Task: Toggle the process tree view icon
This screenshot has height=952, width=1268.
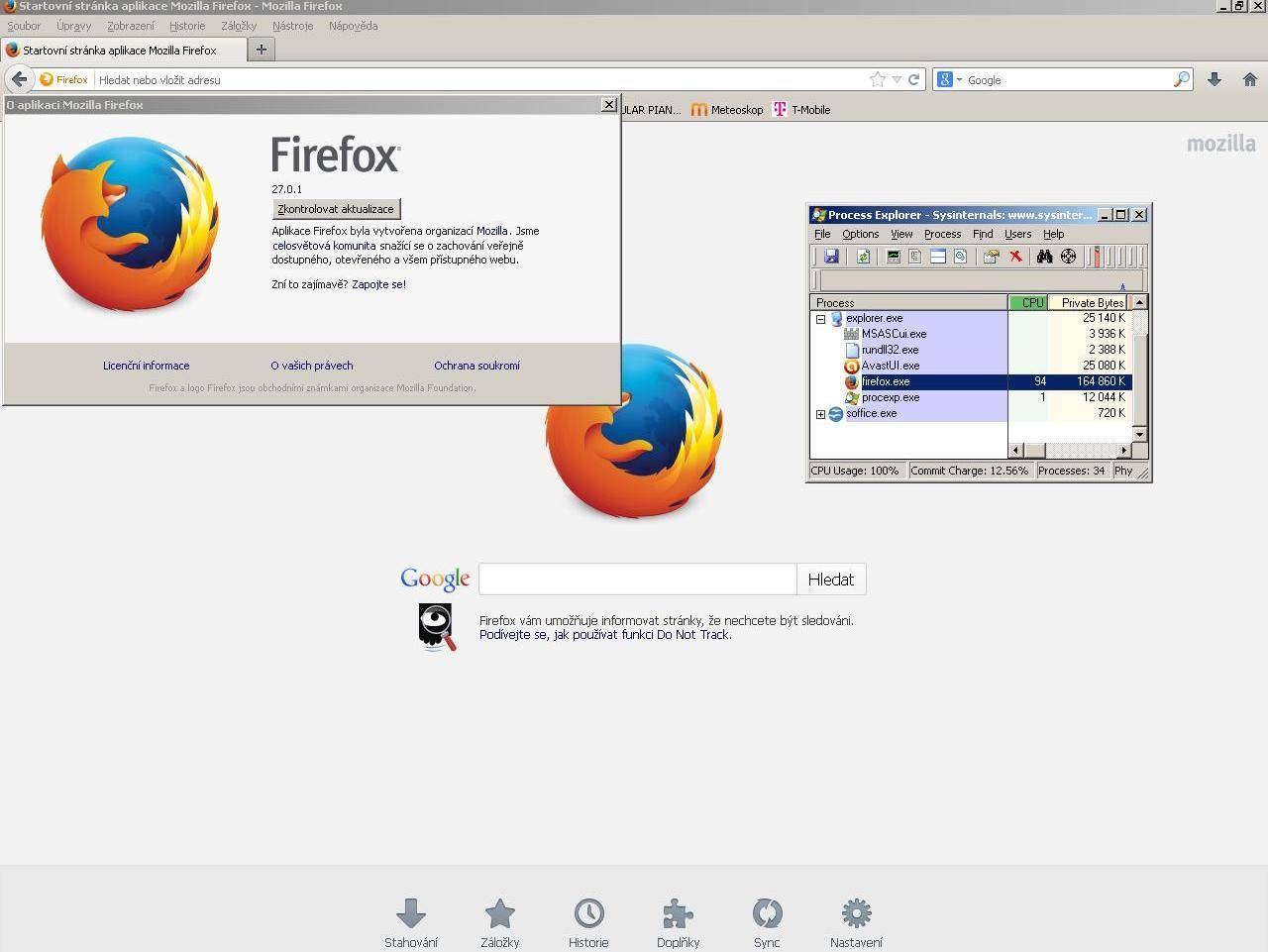Action: [915, 257]
